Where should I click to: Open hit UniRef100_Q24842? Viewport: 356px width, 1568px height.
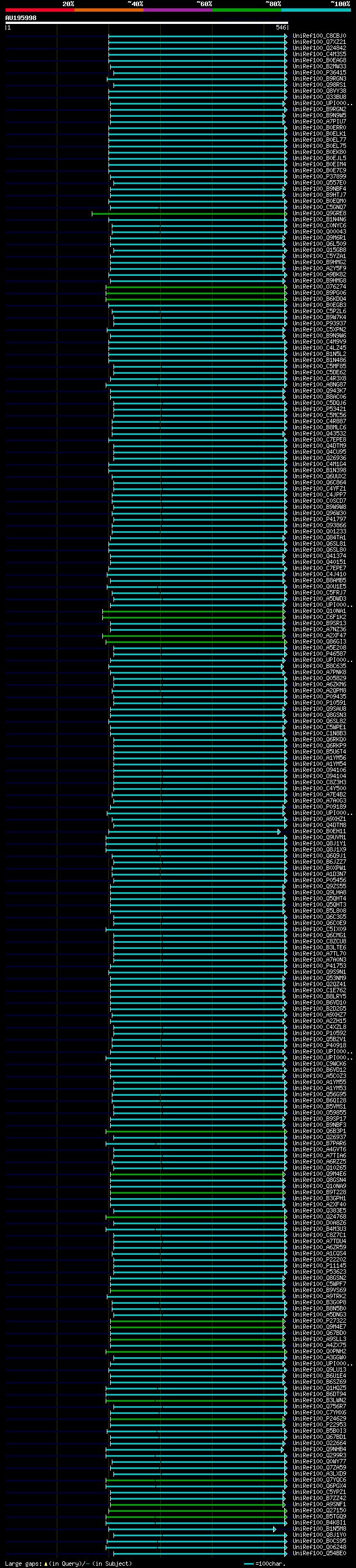tap(319, 48)
